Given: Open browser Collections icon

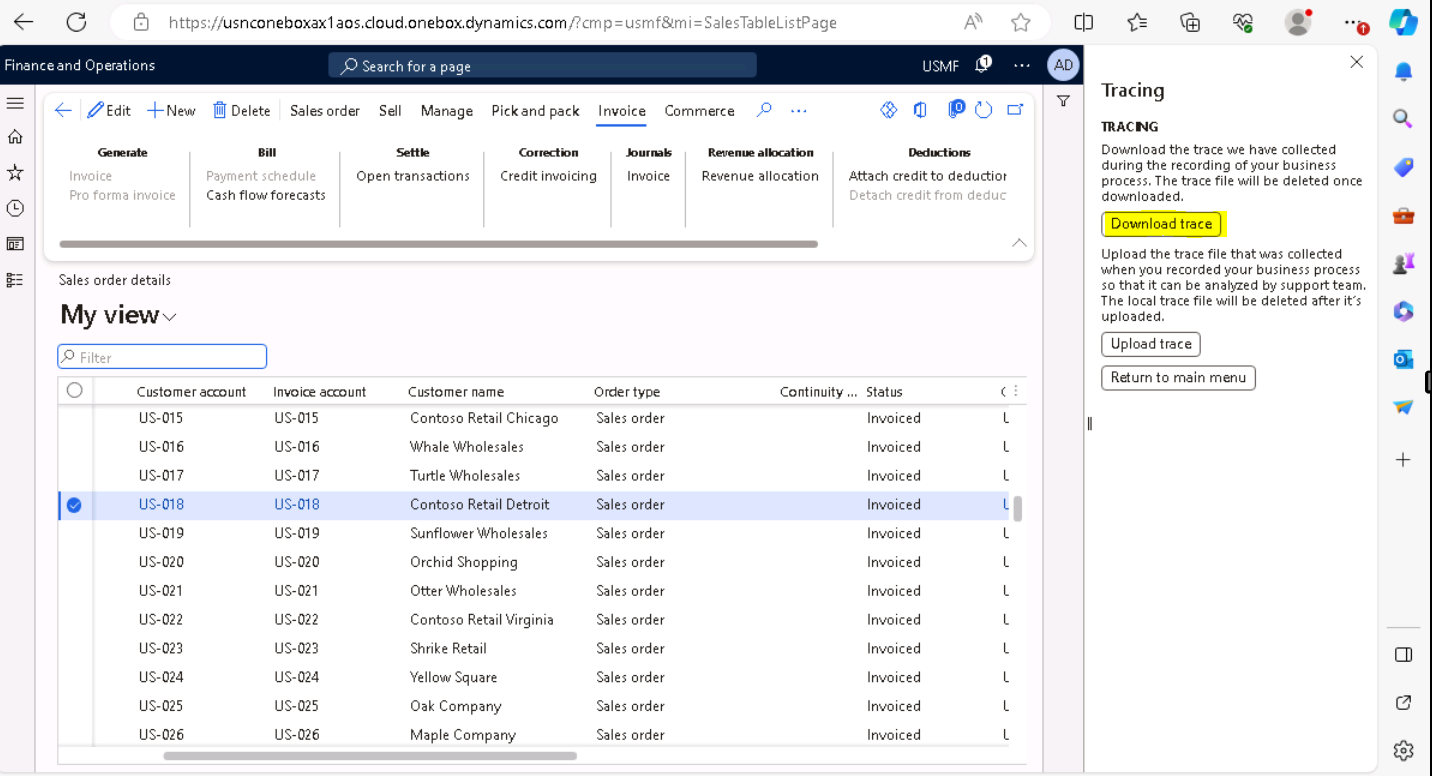Looking at the screenshot, I should (x=1190, y=22).
